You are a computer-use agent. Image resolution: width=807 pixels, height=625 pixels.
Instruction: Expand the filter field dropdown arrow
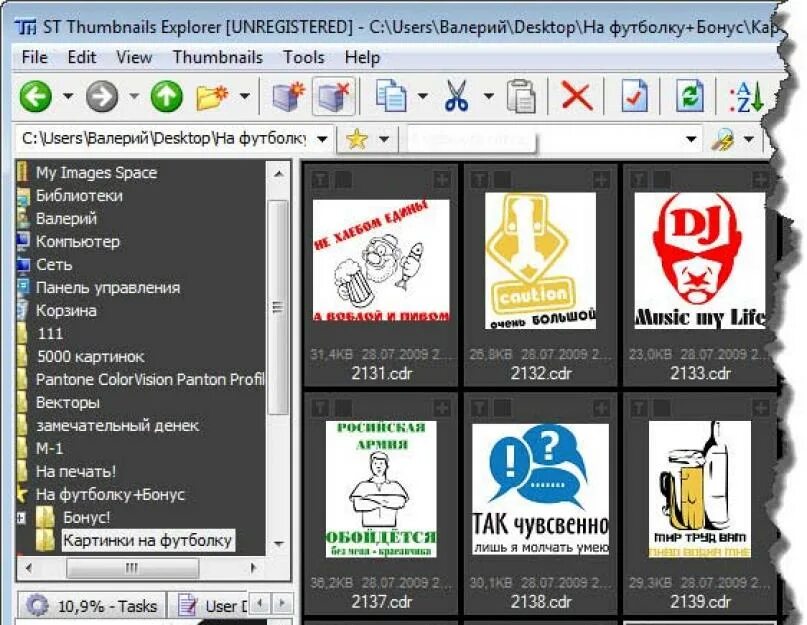691,139
